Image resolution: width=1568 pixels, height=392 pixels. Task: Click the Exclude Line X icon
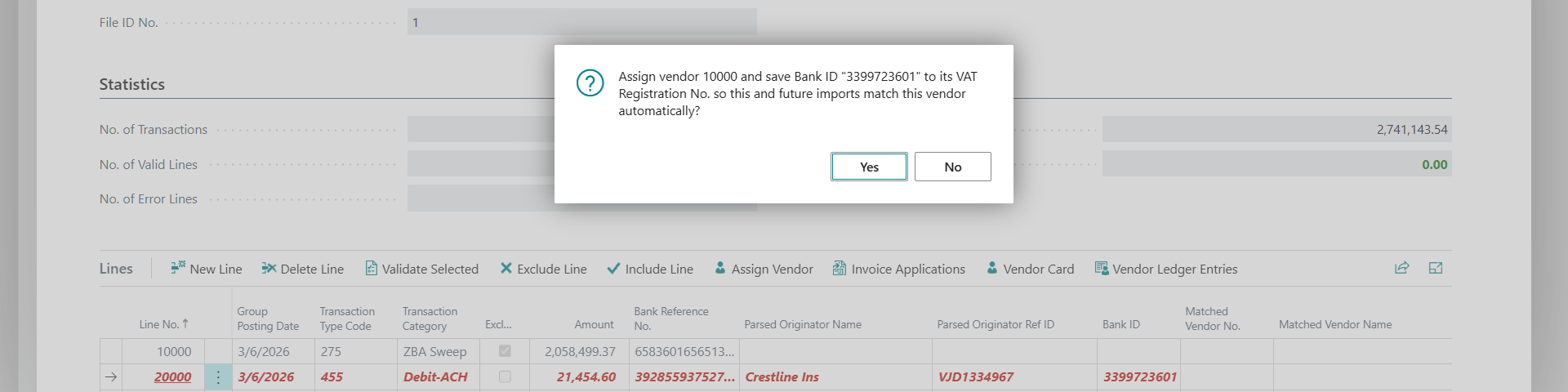pos(506,268)
